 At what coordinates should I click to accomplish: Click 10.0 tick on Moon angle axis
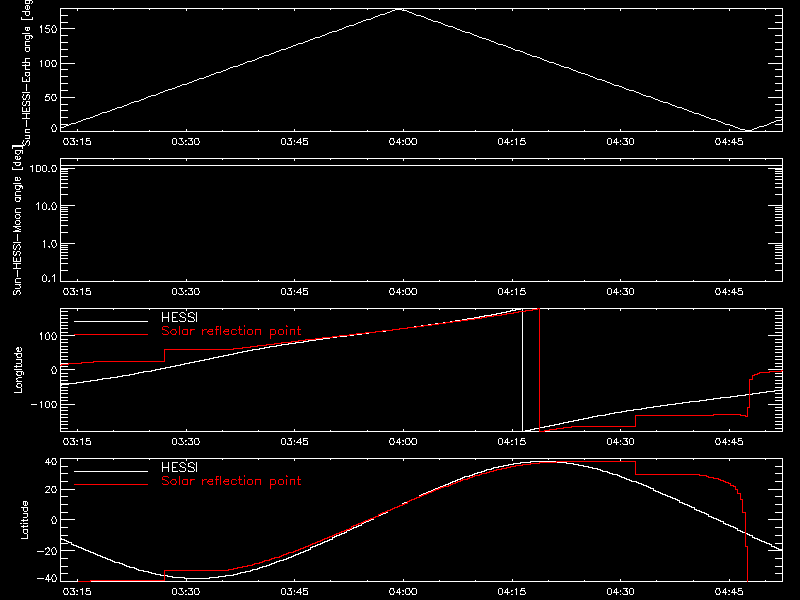point(46,206)
